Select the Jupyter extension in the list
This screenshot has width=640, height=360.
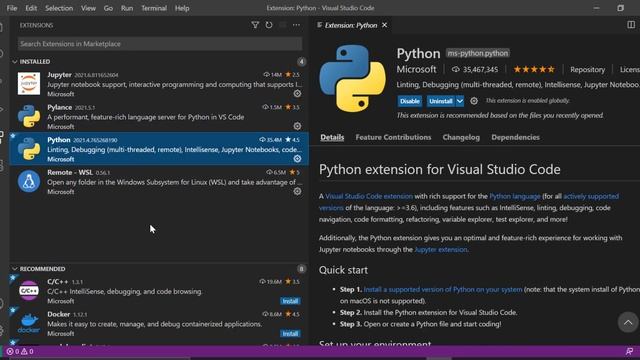click(159, 83)
